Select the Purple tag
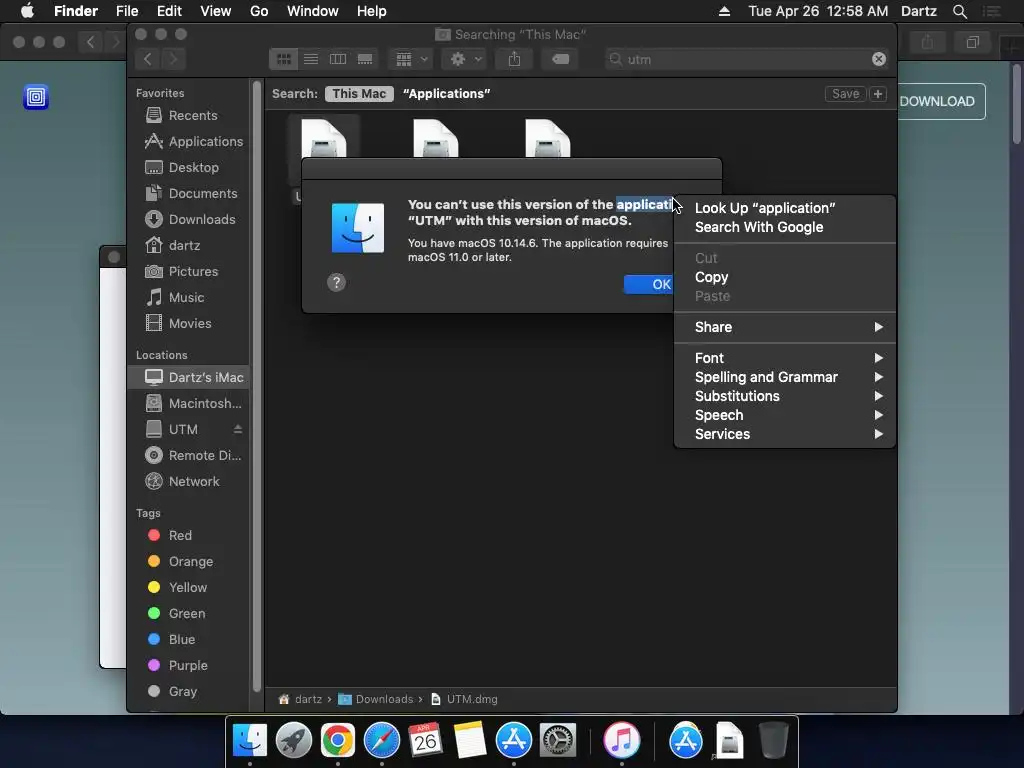The width and height of the screenshot is (1024, 768). 189,666
